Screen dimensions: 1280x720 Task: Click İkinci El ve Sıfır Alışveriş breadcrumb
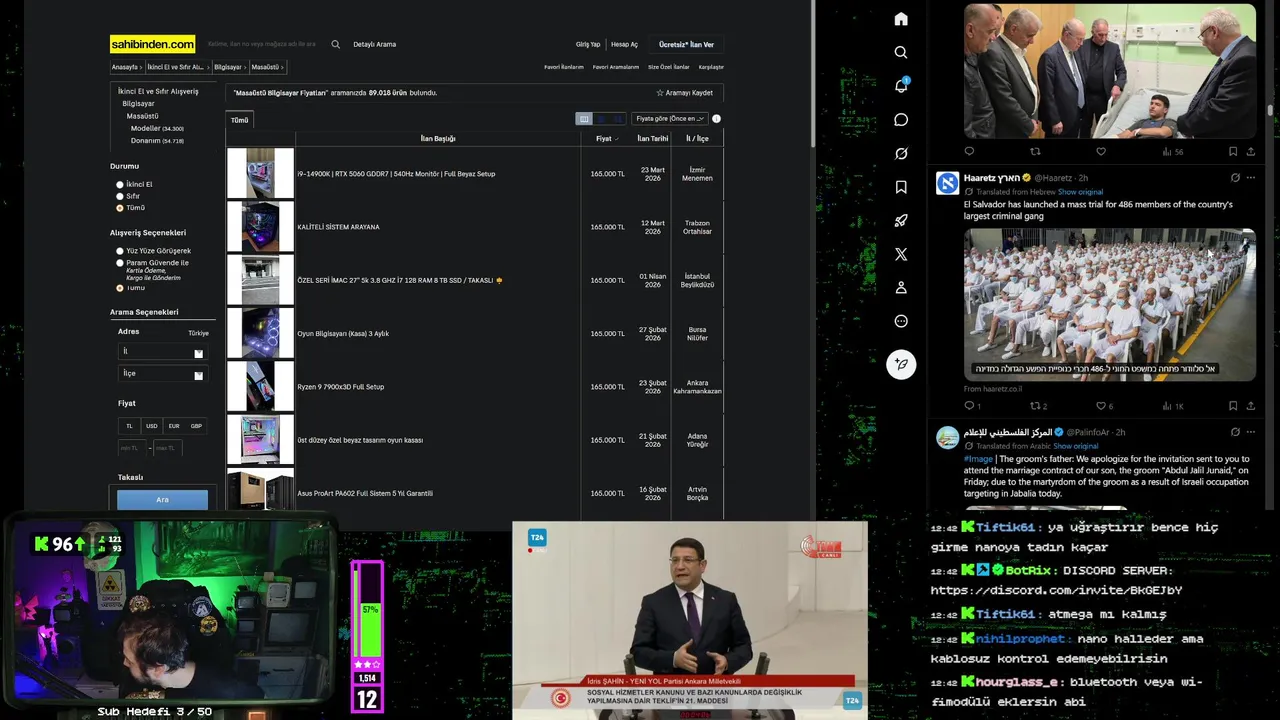(175, 67)
